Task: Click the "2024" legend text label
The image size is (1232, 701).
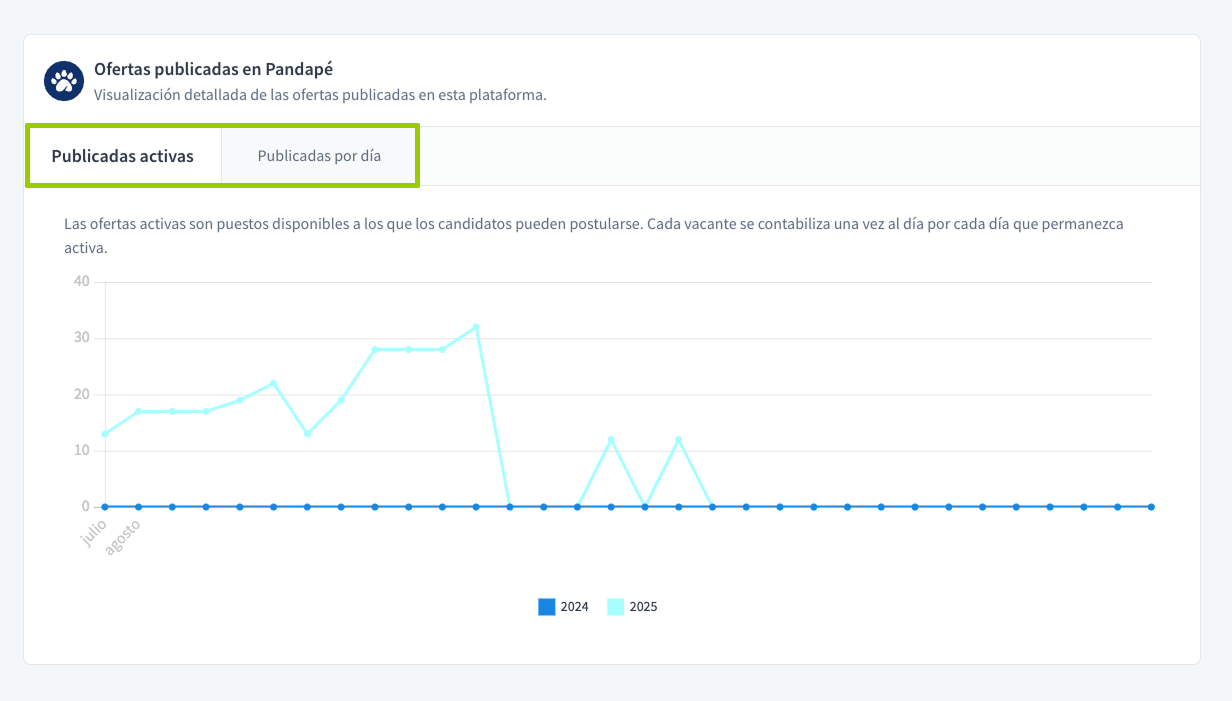Action: (x=574, y=606)
